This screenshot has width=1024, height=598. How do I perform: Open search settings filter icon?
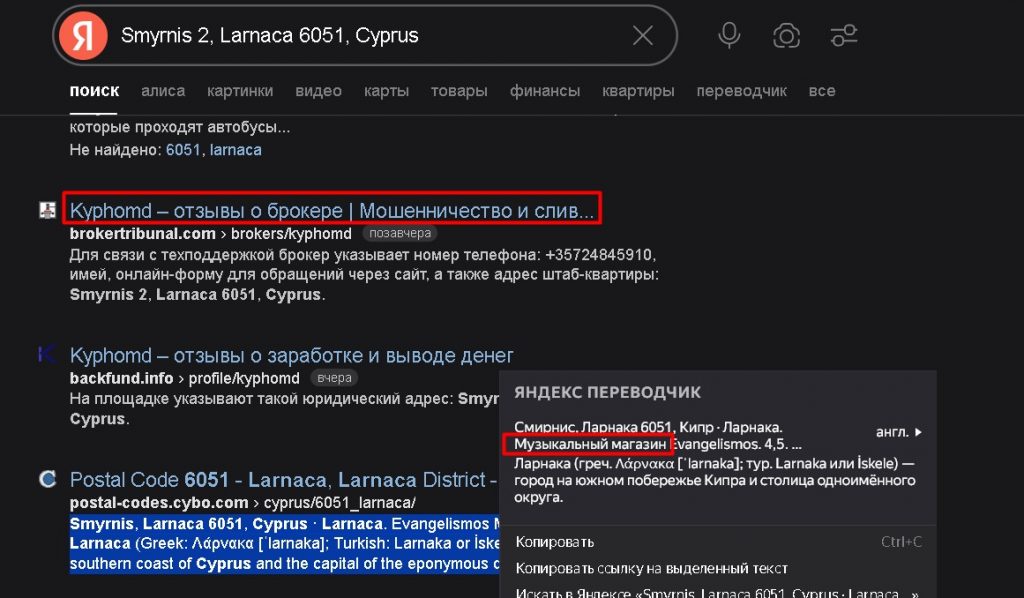coord(843,34)
